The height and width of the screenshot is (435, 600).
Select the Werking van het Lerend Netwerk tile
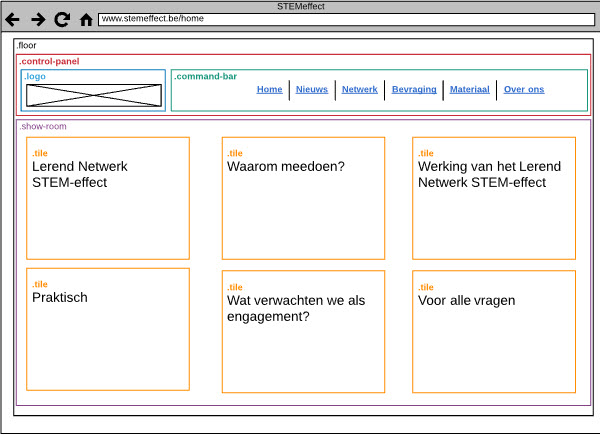click(494, 198)
